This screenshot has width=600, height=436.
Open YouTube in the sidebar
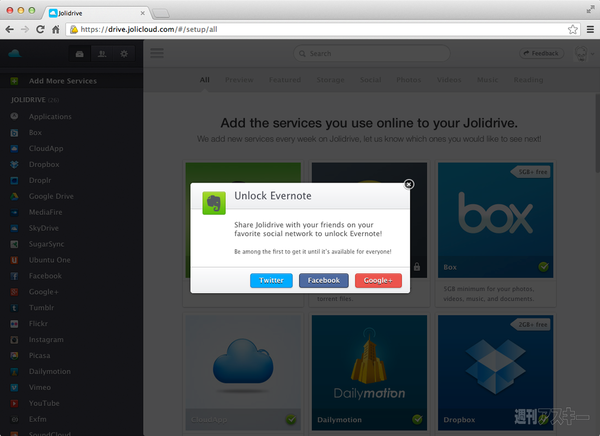pos(72,403)
